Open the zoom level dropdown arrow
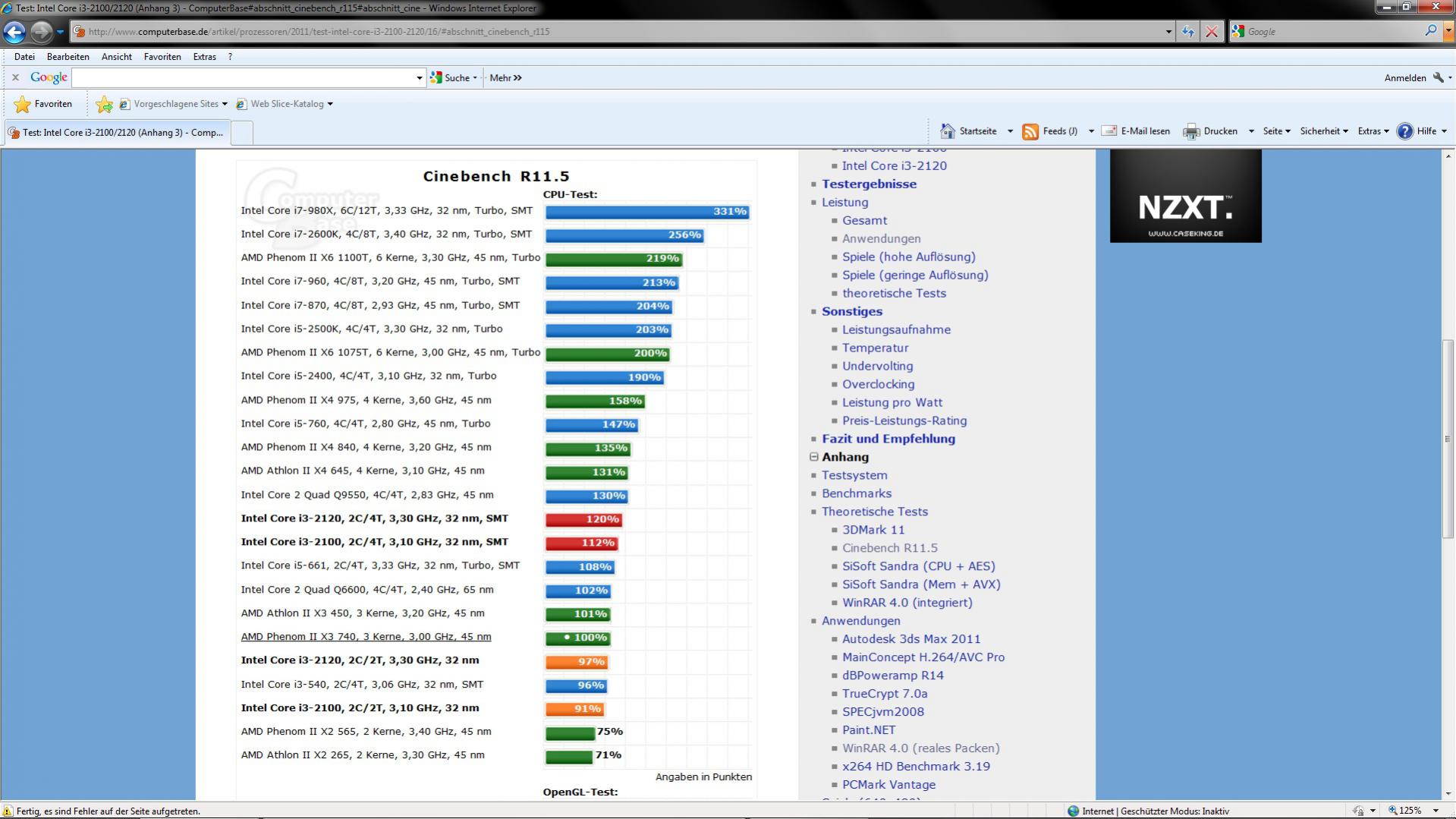The width and height of the screenshot is (1456, 819). point(1436,811)
